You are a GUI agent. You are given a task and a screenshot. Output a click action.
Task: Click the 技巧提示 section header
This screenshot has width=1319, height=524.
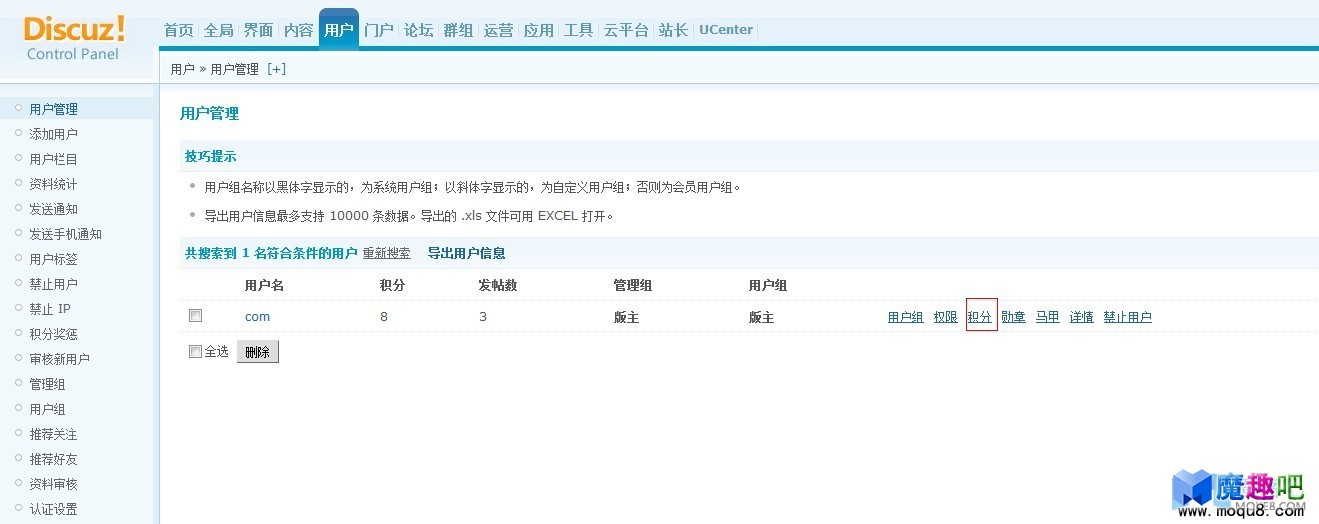[x=210, y=157]
